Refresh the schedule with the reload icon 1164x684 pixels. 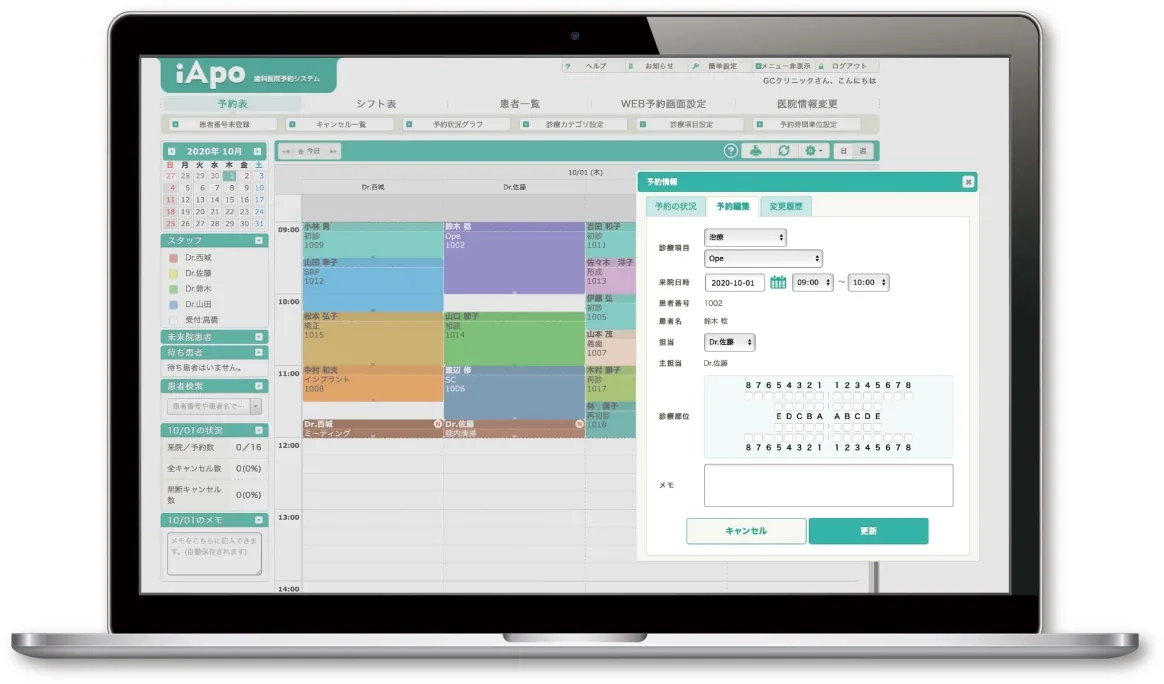[784, 151]
